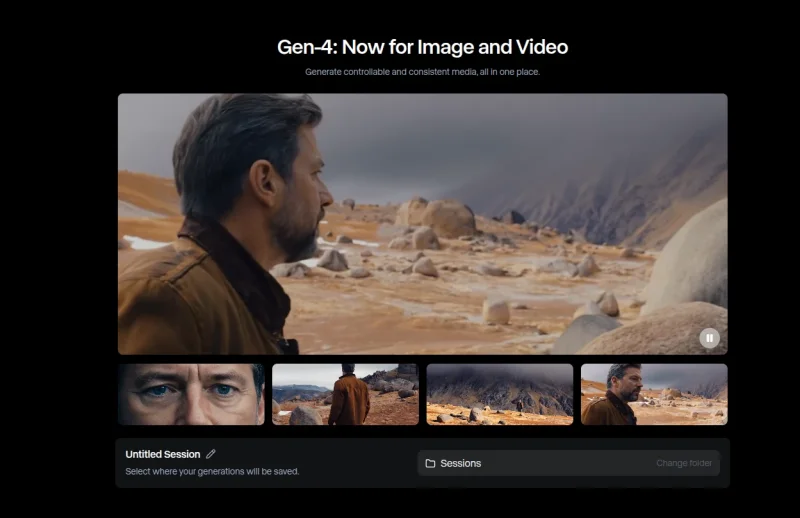Select the close-up eyes thumbnail

click(x=191, y=394)
